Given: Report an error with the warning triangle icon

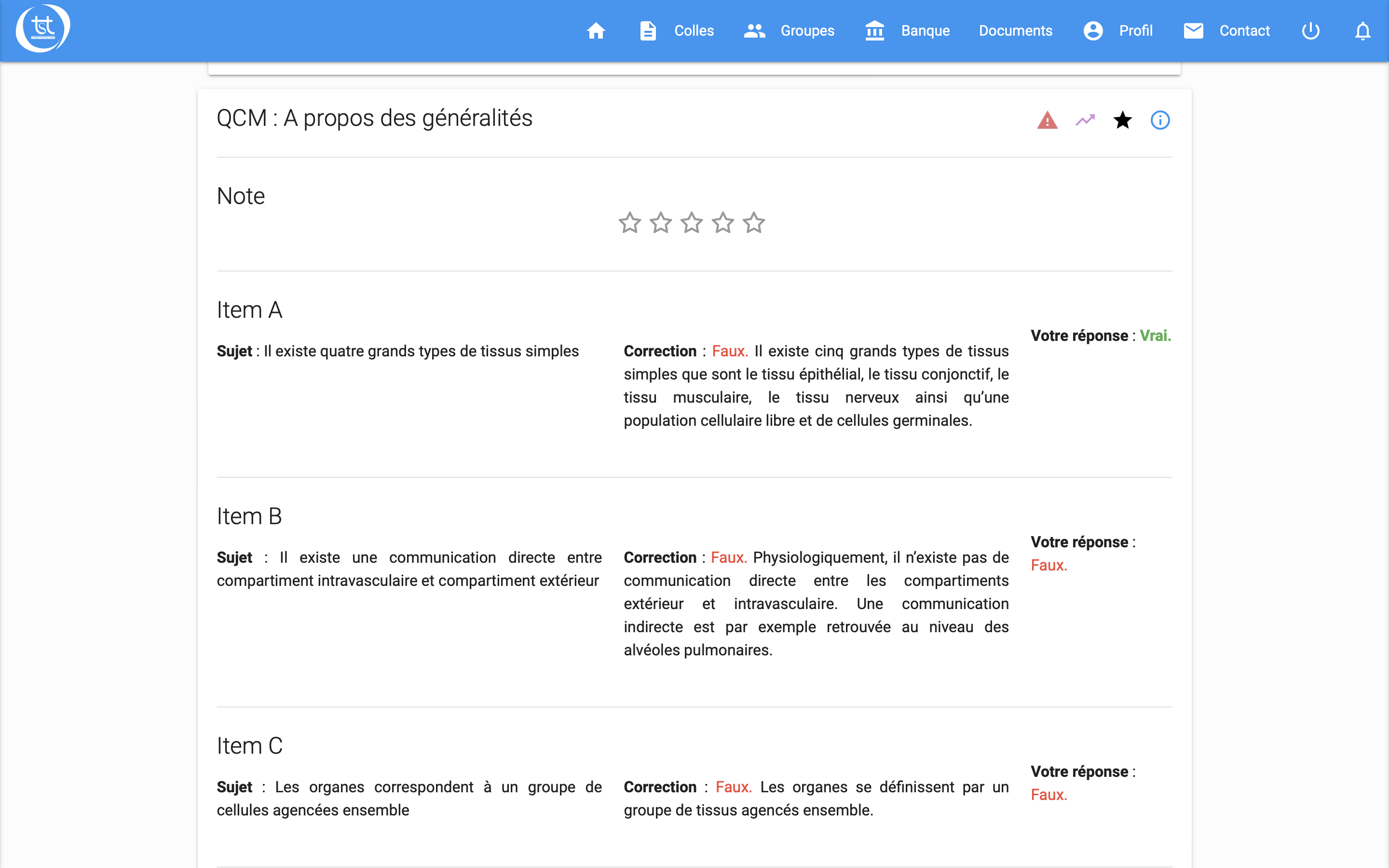Looking at the screenshot, I should pos(1047,120).
